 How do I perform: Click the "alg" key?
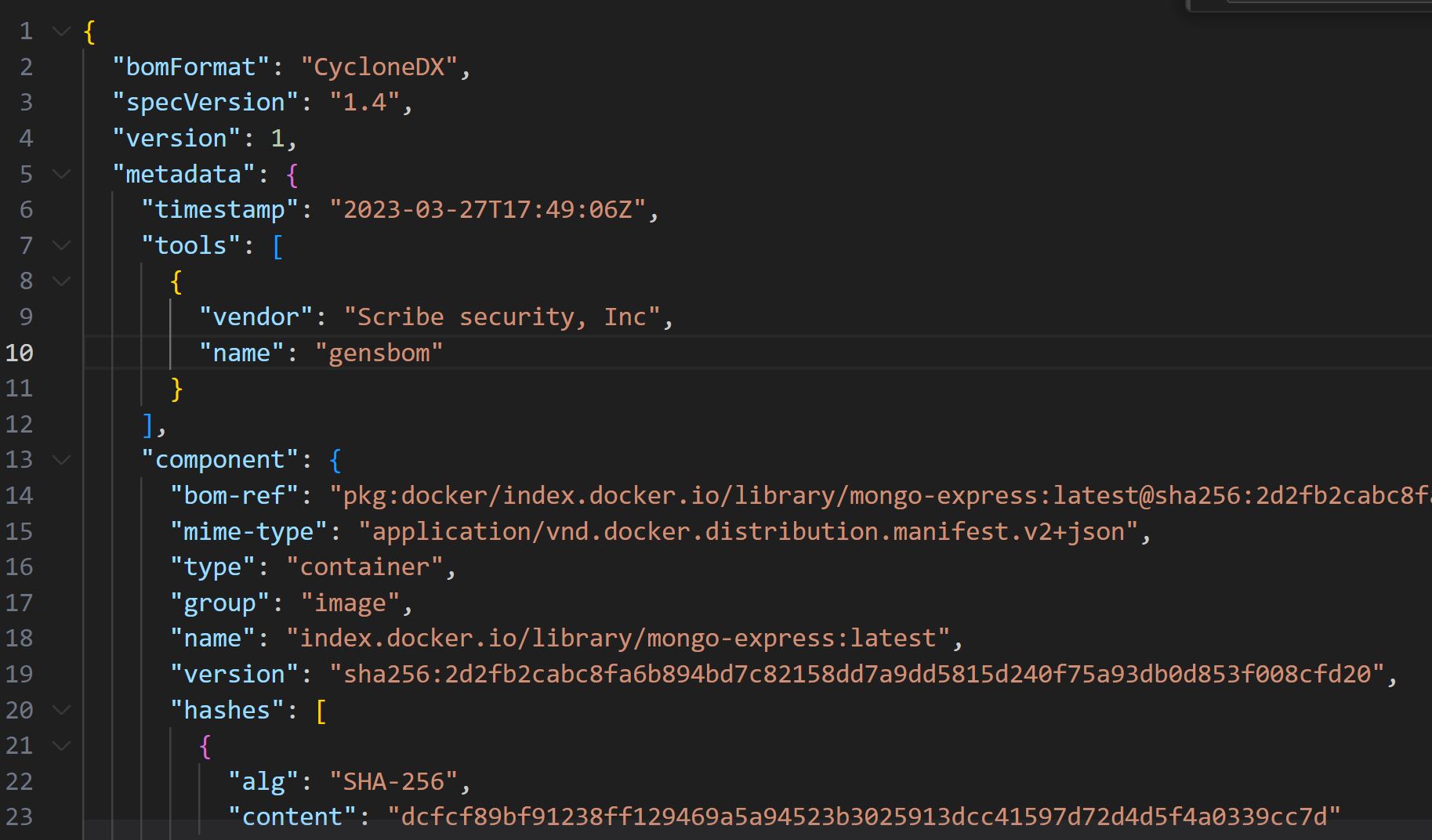[264, 781]
